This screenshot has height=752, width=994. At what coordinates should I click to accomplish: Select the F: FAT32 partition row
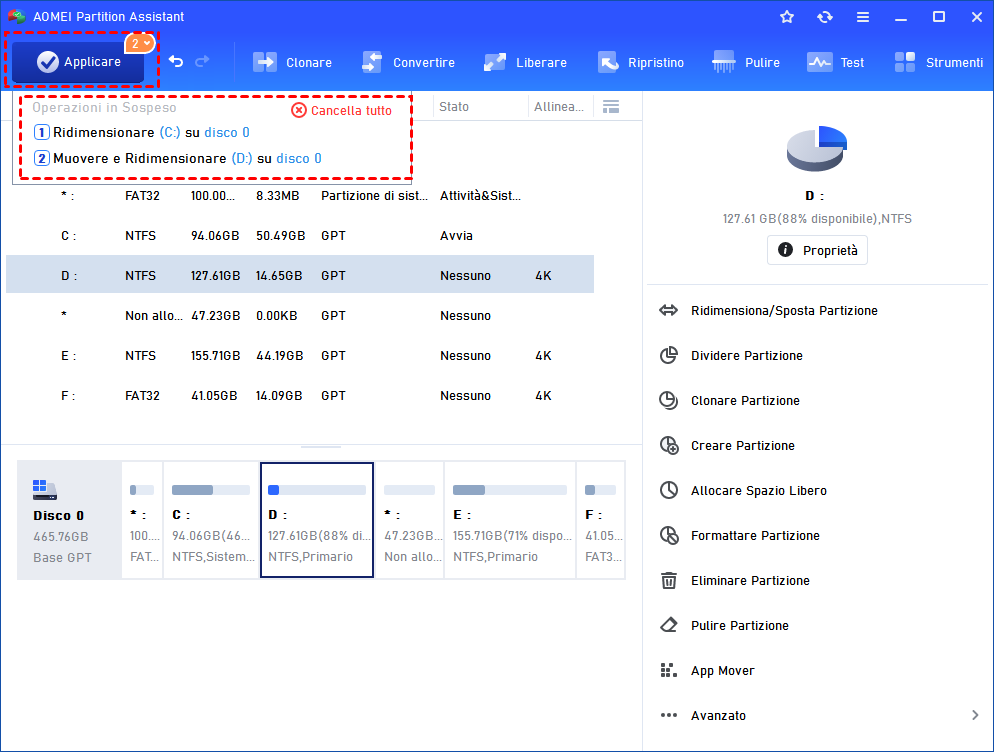[300, 396]
